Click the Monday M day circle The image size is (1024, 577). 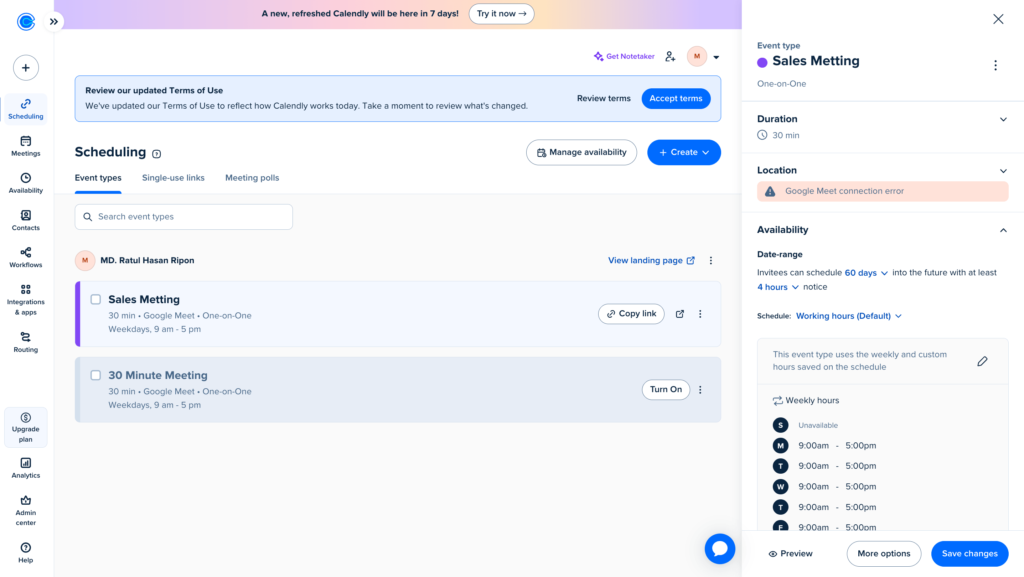[780, 446]
